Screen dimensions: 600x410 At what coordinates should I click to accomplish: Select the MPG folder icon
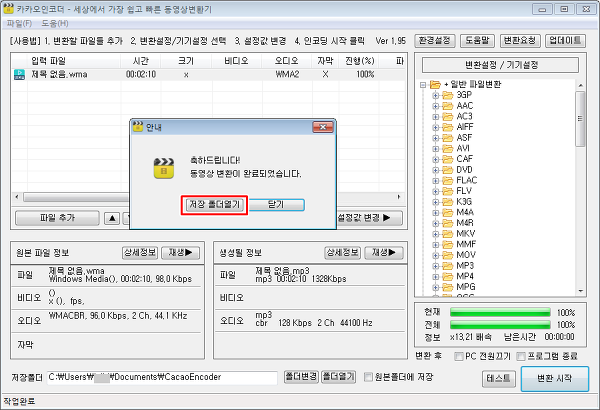click(x=447, y=287)
